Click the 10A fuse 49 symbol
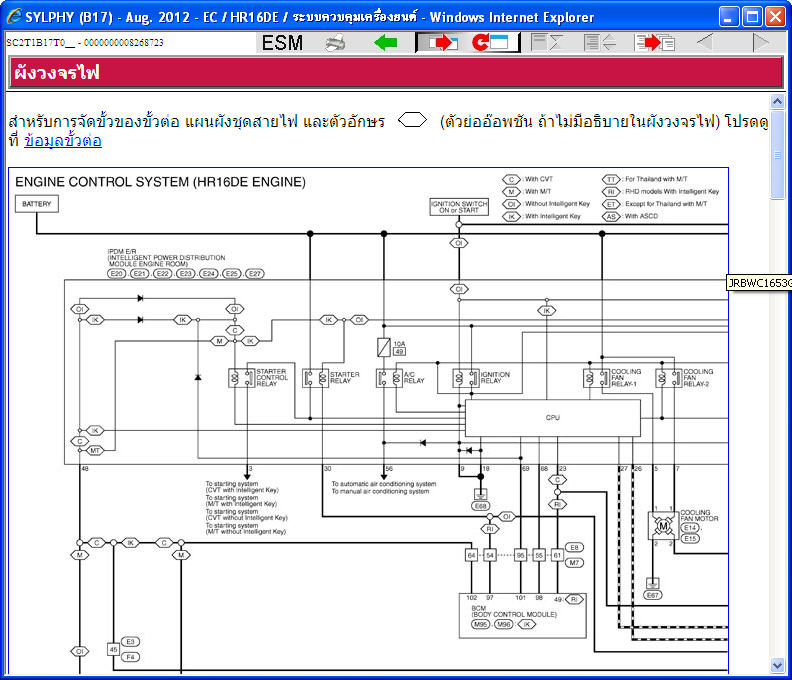This screenshot has width=792, height=680. [x=384, y=347]
